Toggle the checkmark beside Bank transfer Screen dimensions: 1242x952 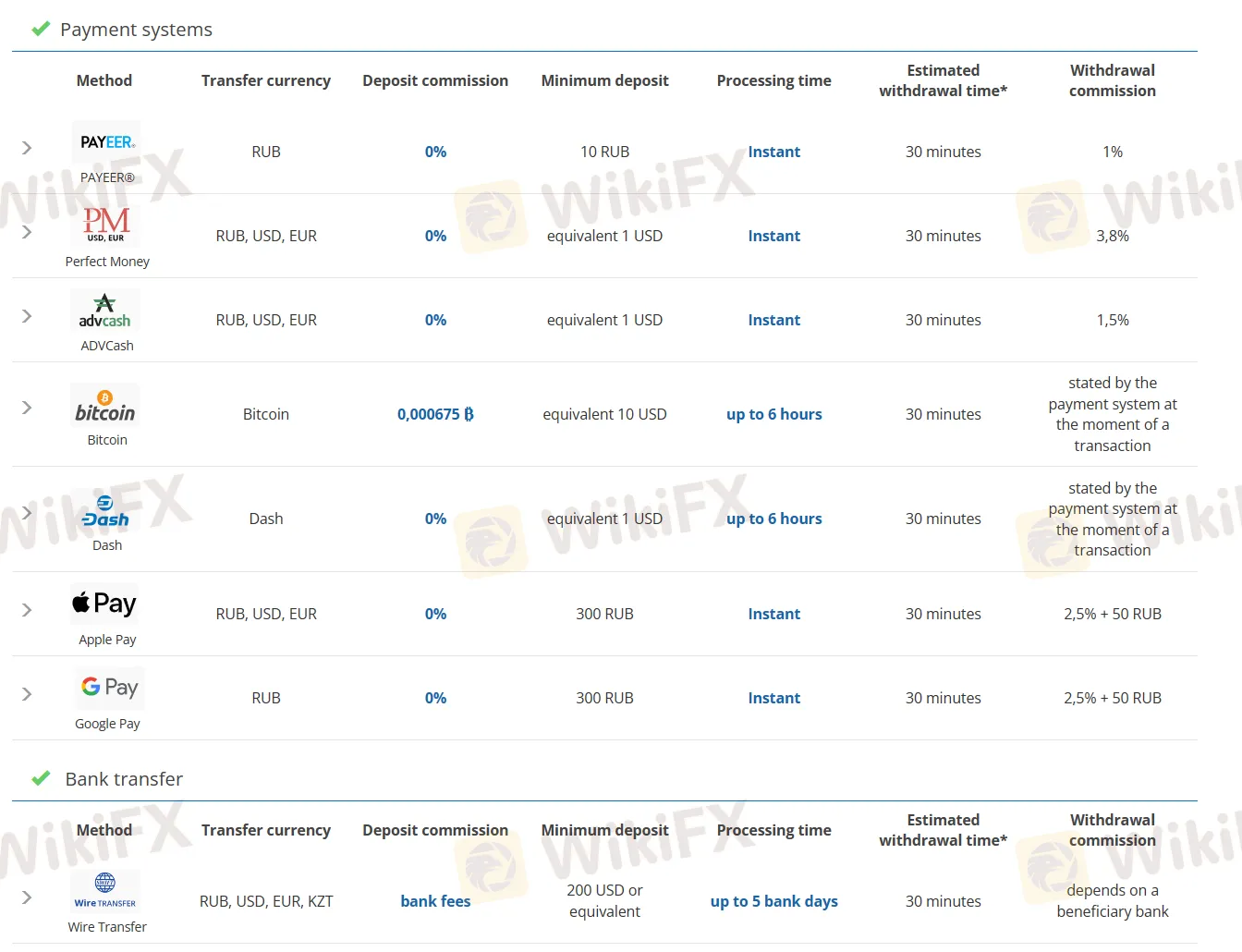[40, 777]
